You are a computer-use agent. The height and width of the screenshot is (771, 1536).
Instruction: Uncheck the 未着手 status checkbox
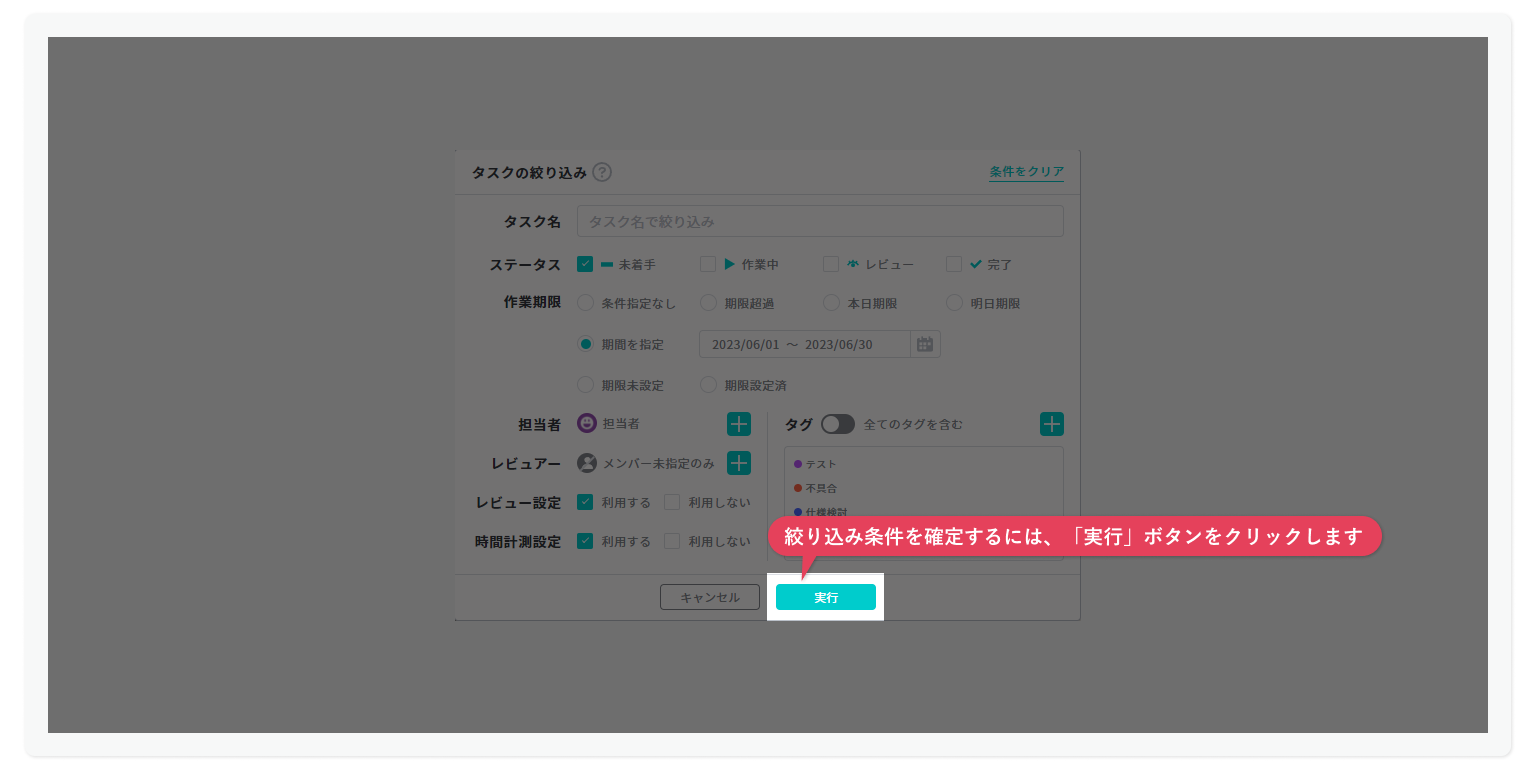pyautogui.click(x=586, y=264)
